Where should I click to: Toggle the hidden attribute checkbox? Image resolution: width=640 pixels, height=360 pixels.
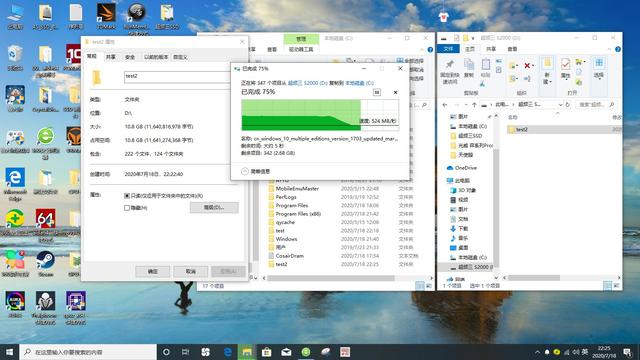click(x=127, y=208)
